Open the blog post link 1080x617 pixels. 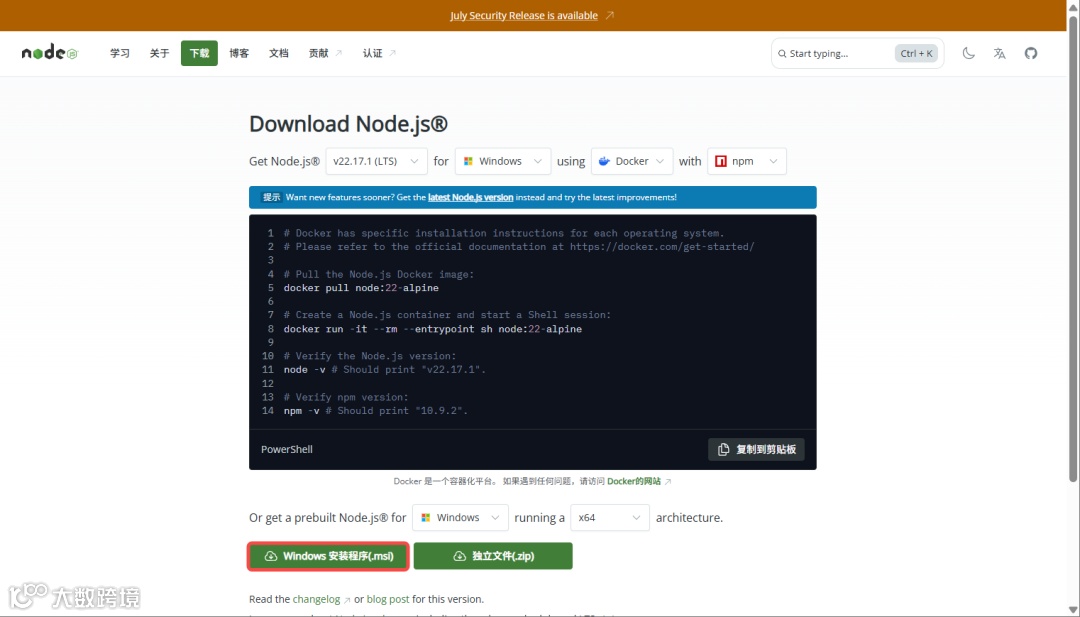tap(388, 599)
